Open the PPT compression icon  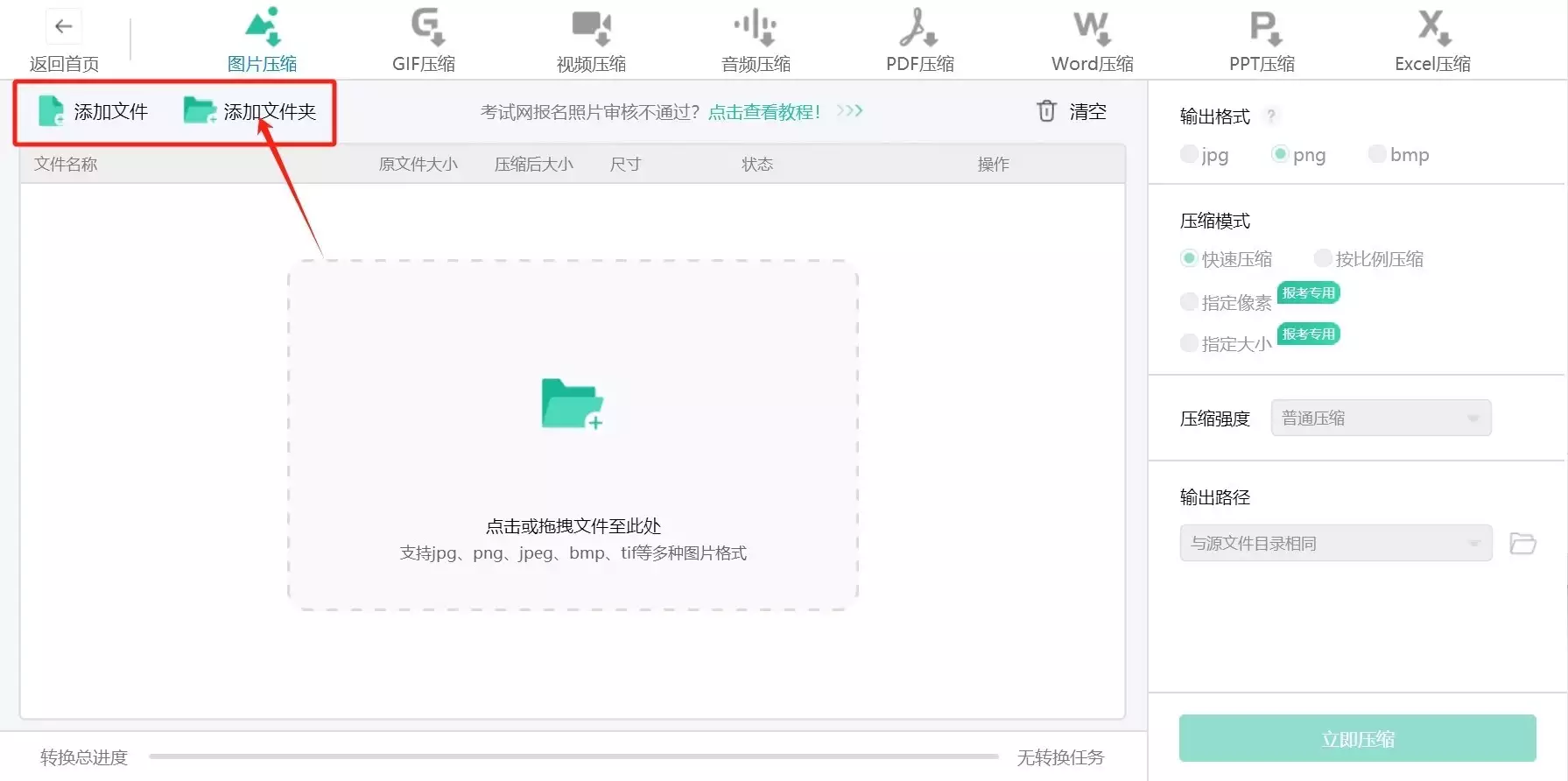click(x=1263, y=26)
